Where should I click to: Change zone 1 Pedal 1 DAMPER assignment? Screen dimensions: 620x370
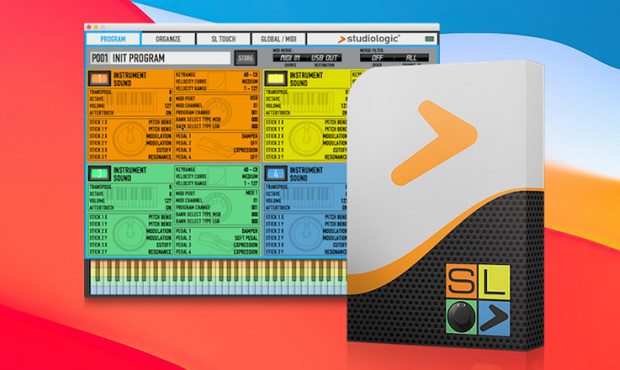click(250, 136)
